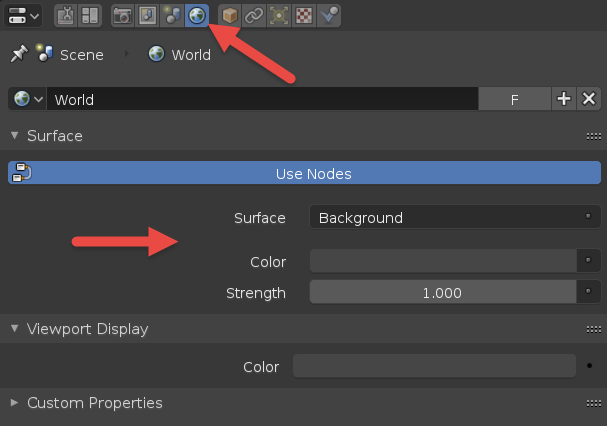Open the Surface Color swatch picker

point(443,261)
